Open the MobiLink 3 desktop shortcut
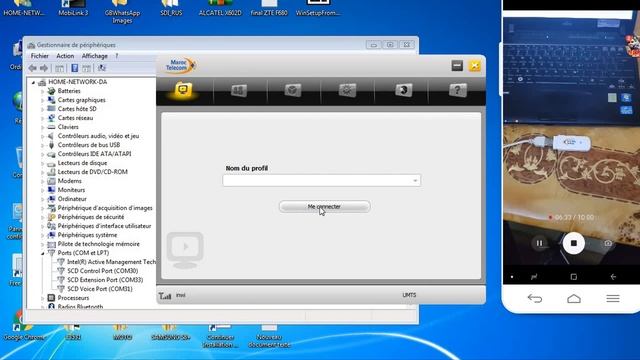The height and width of the screenshot is (360, 640). pos(73,8)
